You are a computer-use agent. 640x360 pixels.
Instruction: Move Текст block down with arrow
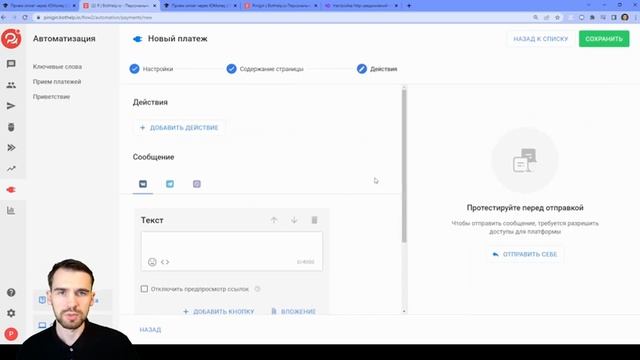point(294,220)
